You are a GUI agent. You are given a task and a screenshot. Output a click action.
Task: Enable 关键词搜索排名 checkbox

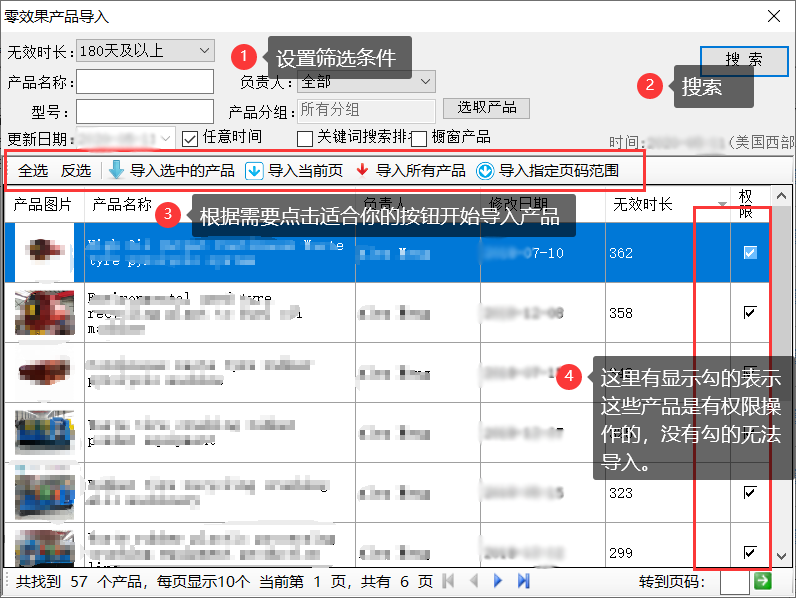pyautogui.click(x=306, y=138)
